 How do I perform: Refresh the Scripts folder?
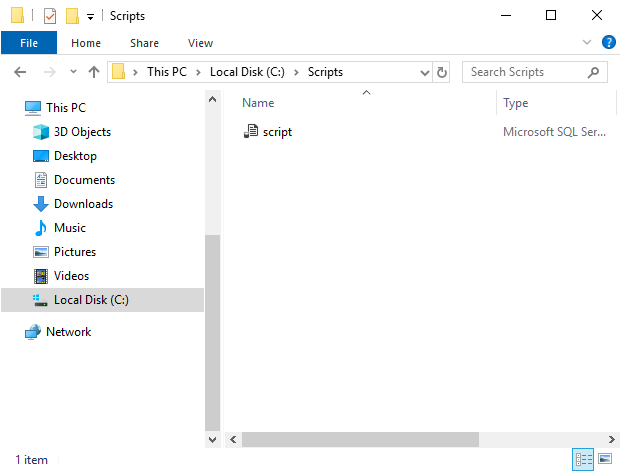(x=441, y=72)
